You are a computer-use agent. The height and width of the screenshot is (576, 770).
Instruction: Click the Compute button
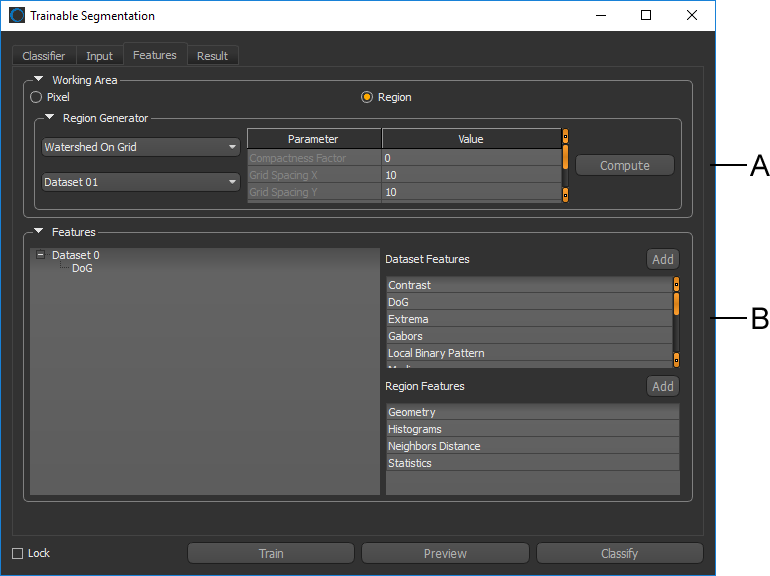[624, 166]
